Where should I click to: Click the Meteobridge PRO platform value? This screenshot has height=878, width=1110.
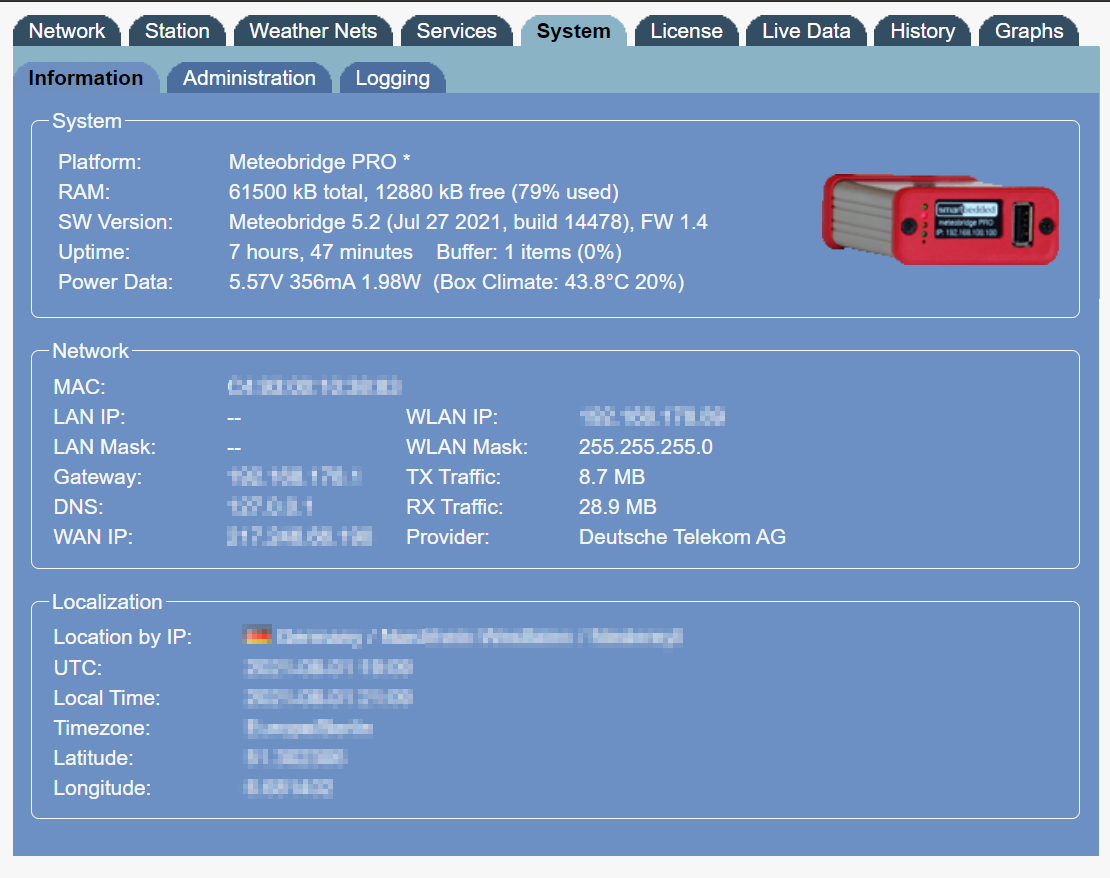[319, 162]
